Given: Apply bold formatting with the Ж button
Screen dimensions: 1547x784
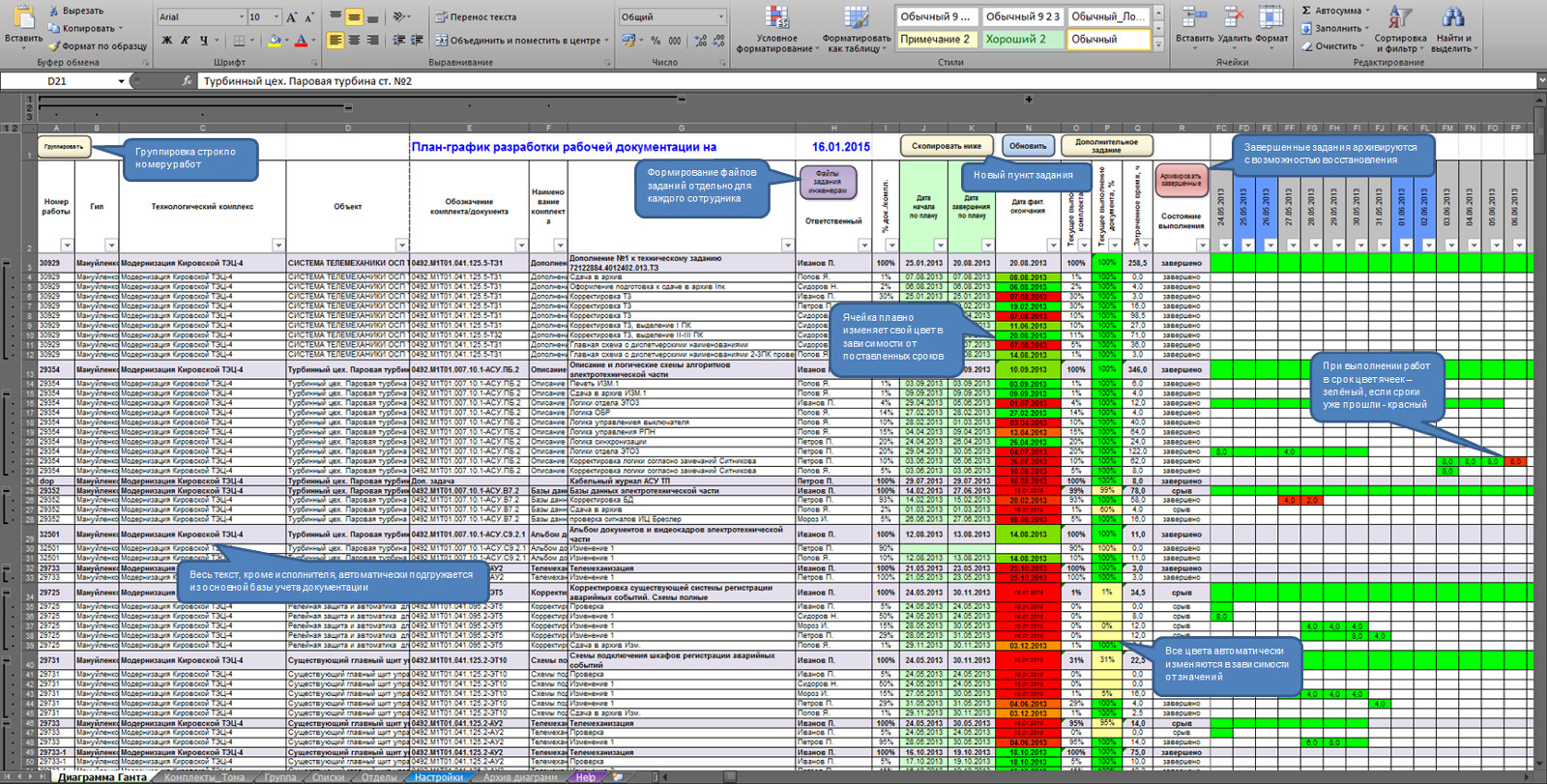Looking at the screenshot, I should pos(167,41).
